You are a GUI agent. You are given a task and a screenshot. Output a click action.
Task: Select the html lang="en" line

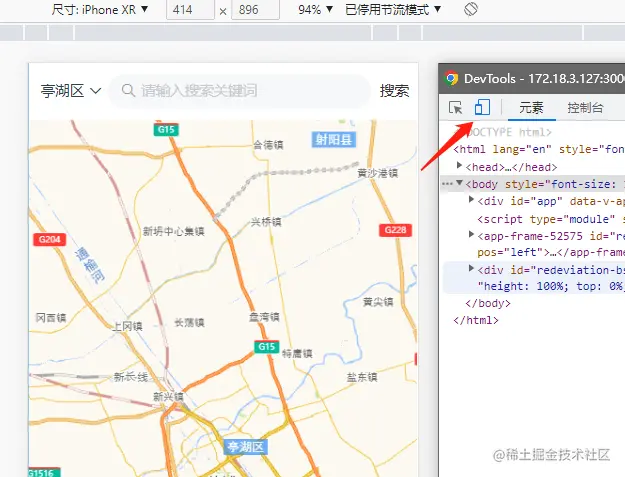539,149
